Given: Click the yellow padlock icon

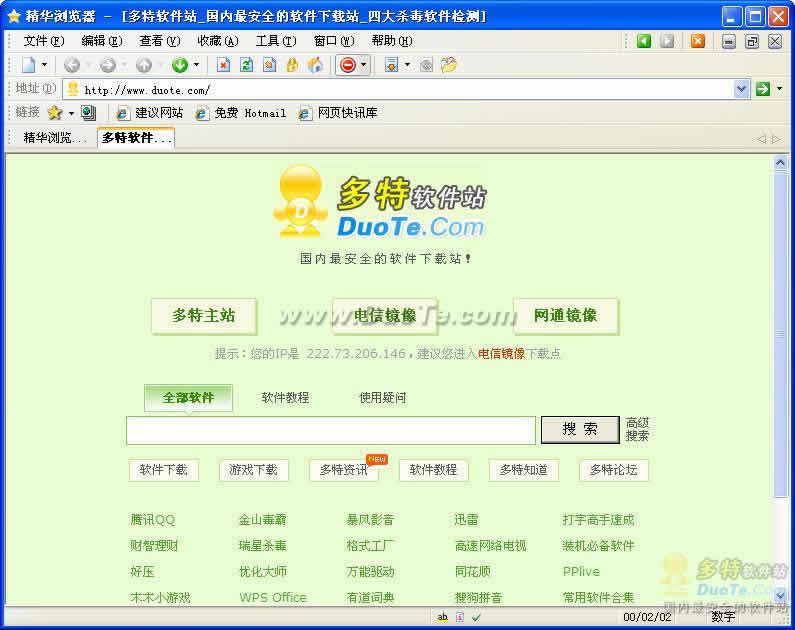Looking at the screenshot, I should 292,65.
